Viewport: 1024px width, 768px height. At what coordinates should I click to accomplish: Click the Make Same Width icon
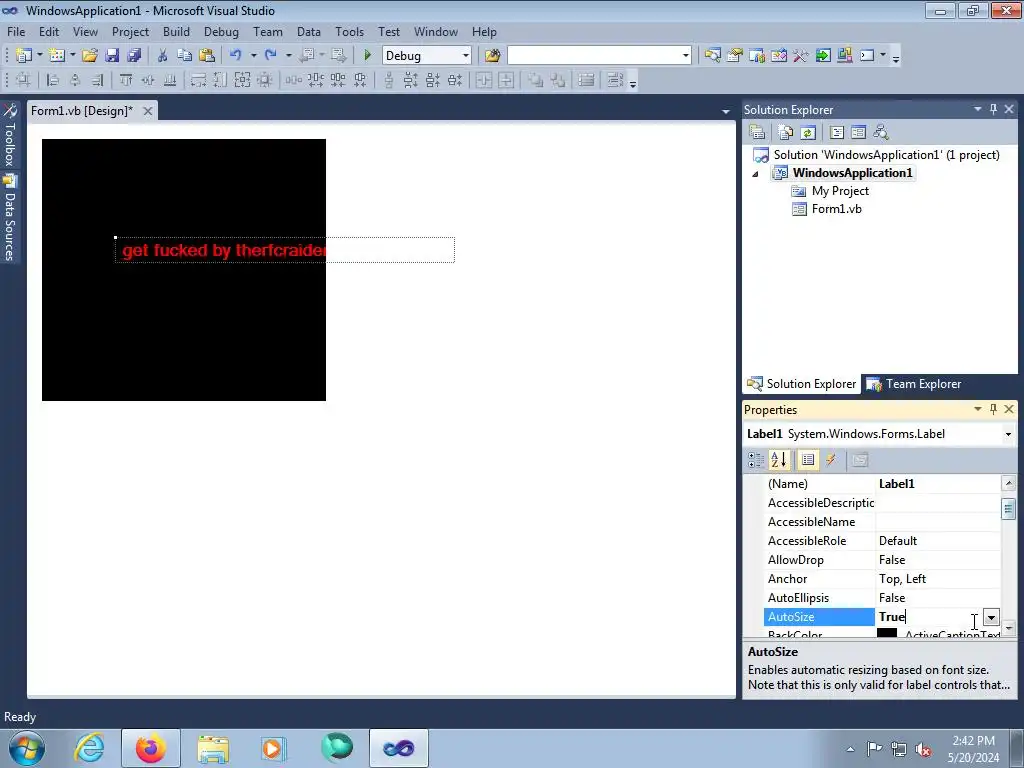(199, 80)
